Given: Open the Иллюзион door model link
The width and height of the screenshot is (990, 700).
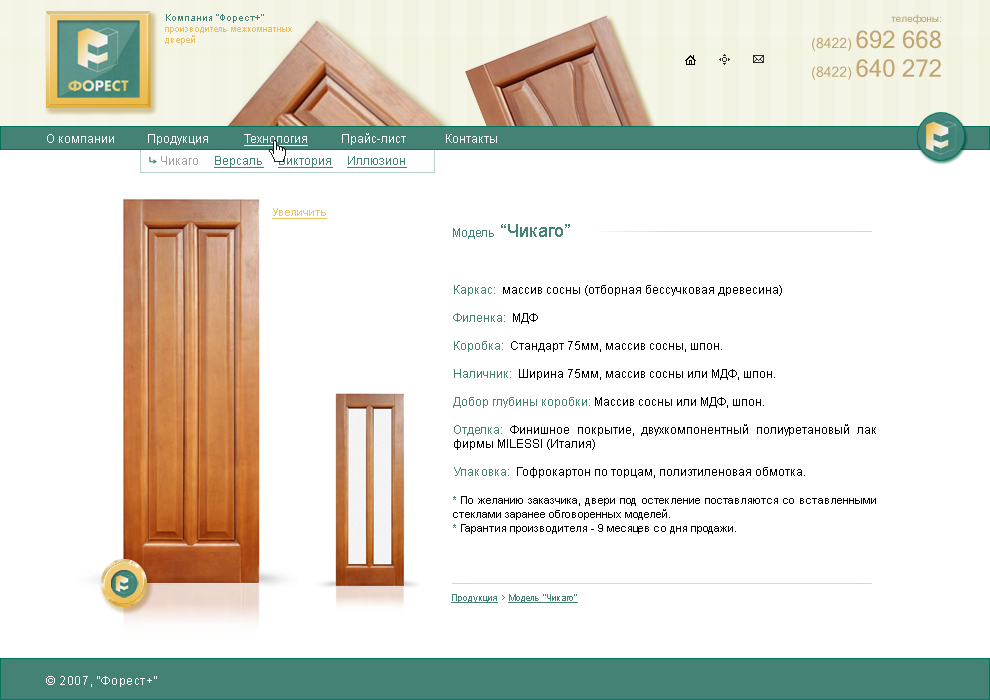Looking at the screenshot, I should tap(376, 161).
